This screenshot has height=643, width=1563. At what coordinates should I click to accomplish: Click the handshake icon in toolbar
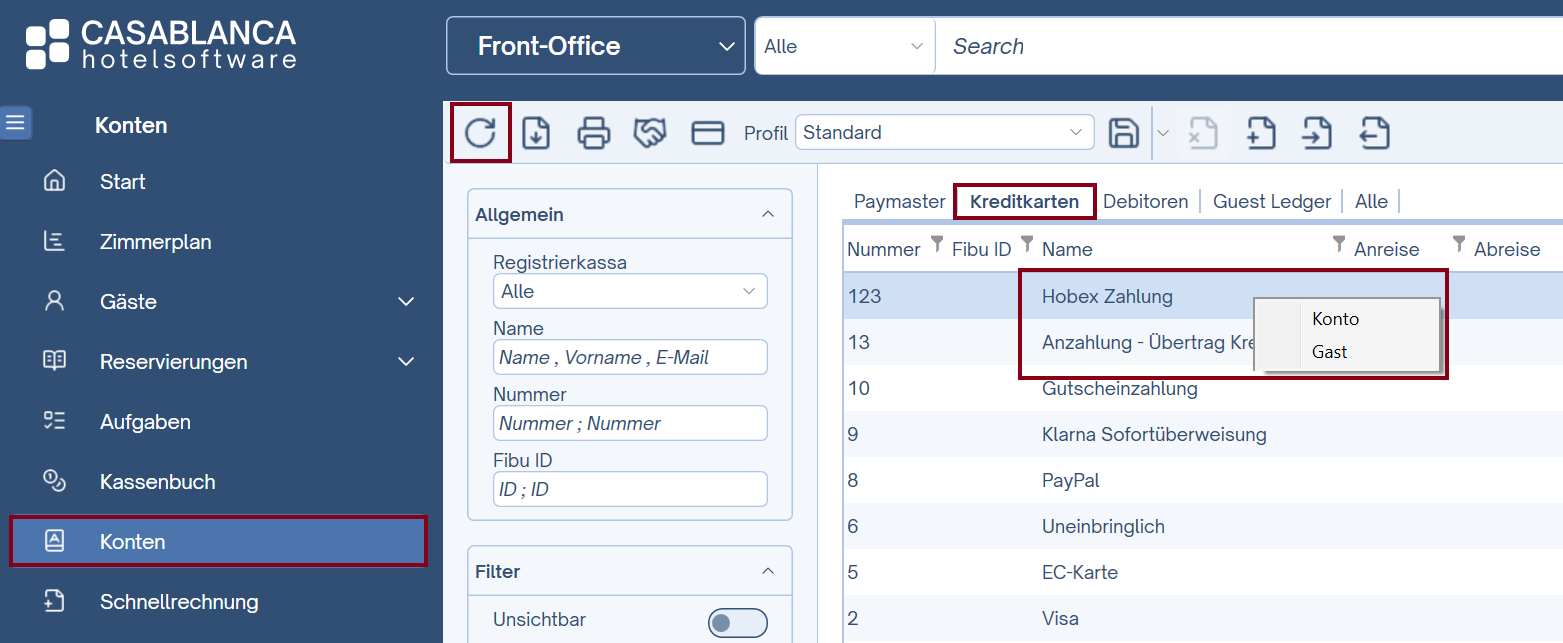[650, 133]
